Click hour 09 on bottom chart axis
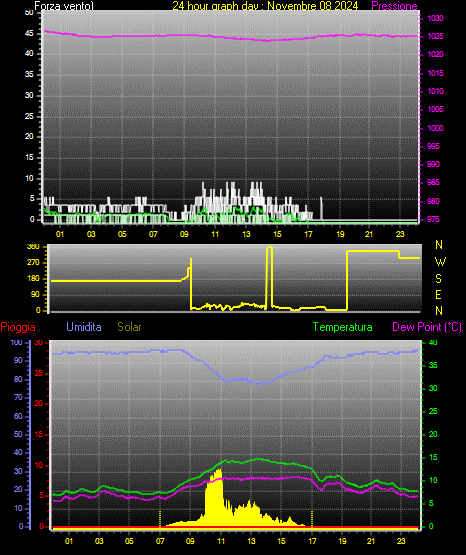Image resolution: width=466 pixels, height=555 pixels. (190, 541)
